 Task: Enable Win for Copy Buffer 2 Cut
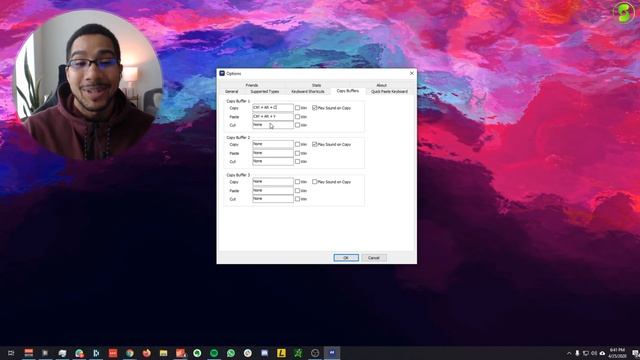(298, 161)
